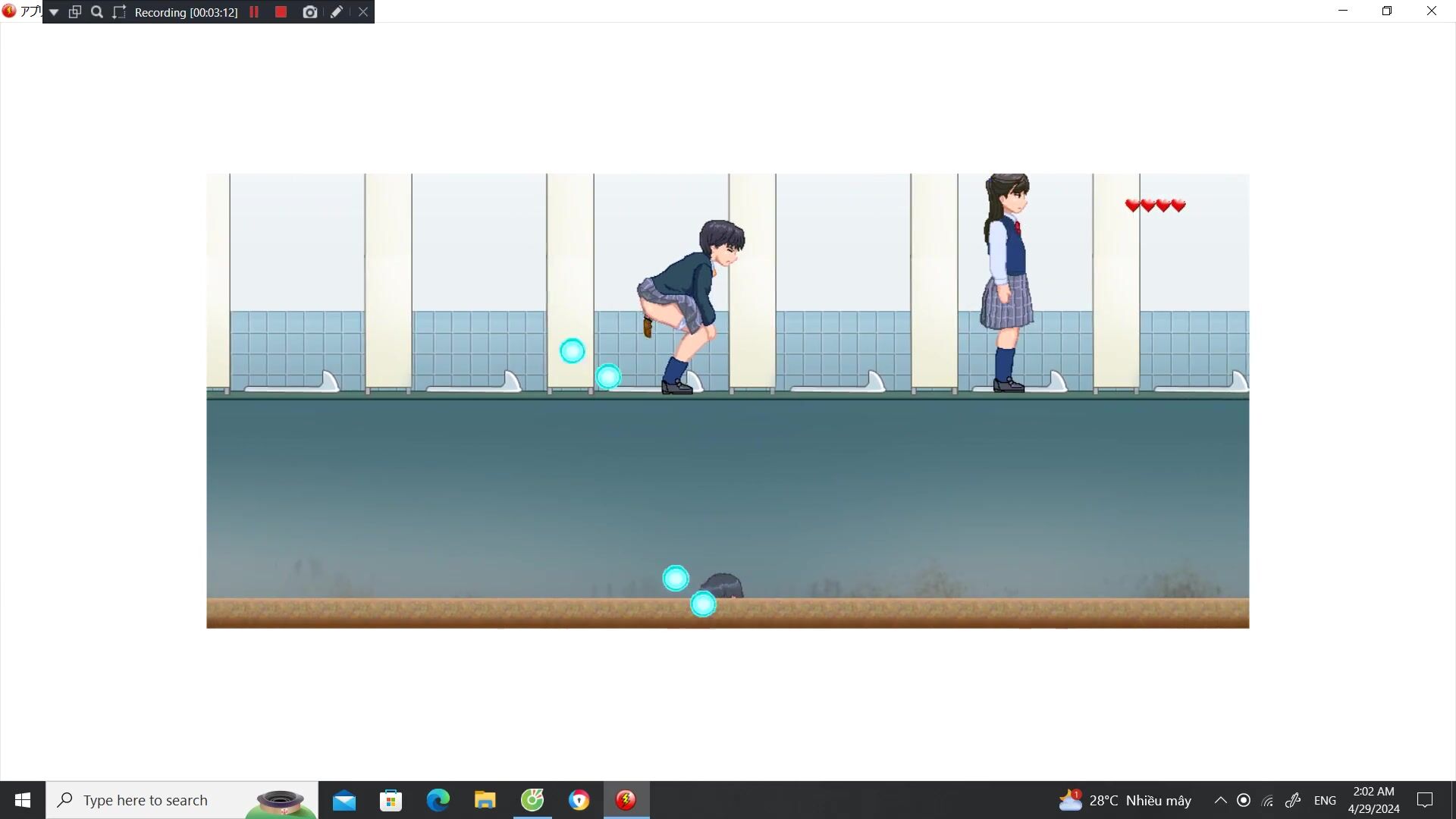
Task: Open Mail from taskbar
Action: click(x=344, y=800)
